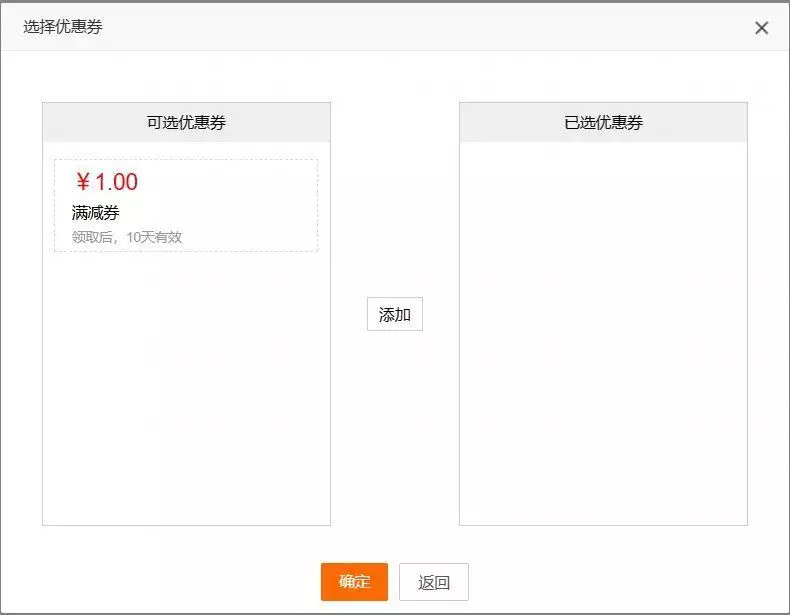Click blank space right of the ¥1.00 price
The height and width of the screenshot is (615, 790).
(230, 182)
